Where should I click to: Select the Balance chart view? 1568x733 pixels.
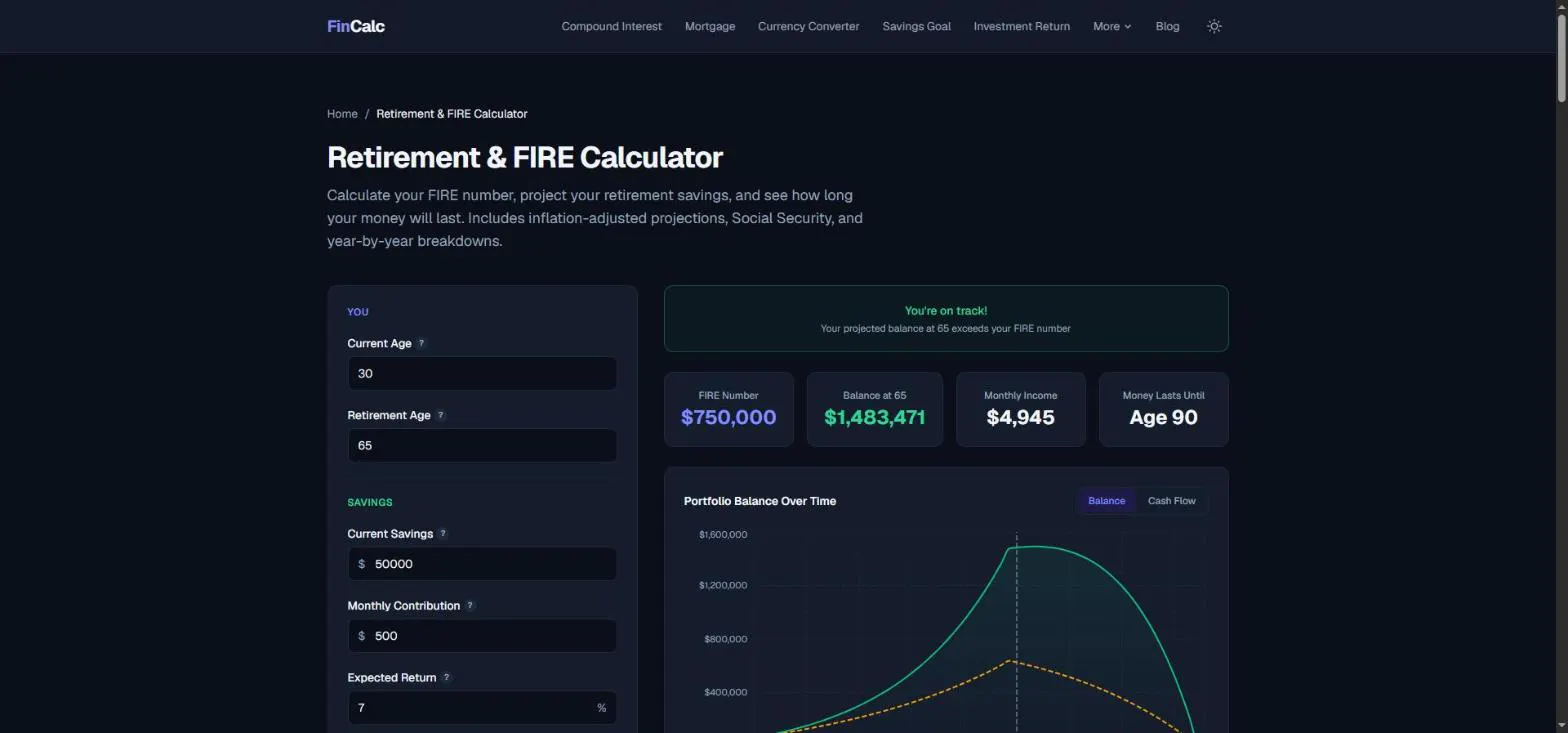(x=1106, y=501)
